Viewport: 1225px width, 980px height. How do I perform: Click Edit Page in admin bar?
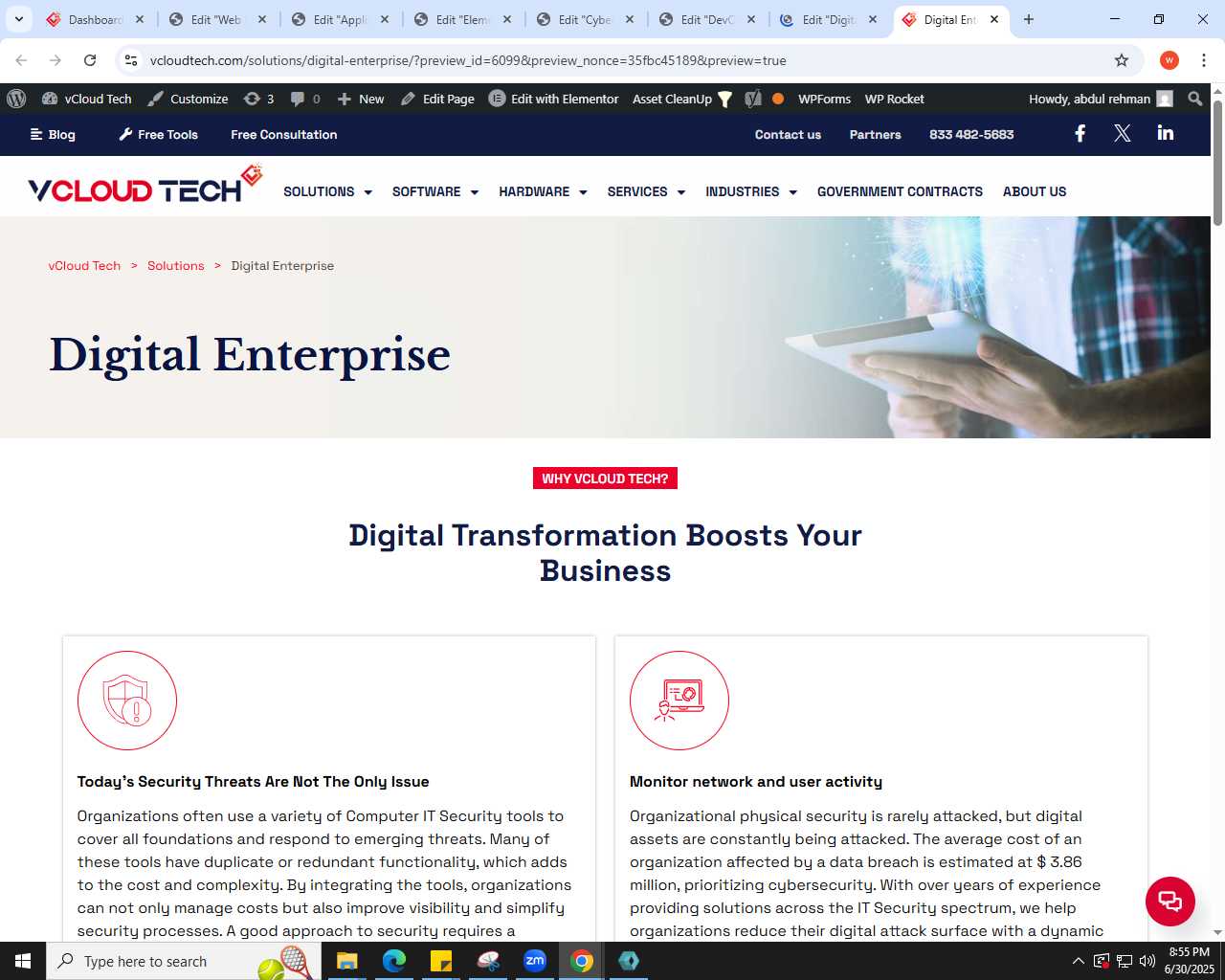(x=437, y=99)
